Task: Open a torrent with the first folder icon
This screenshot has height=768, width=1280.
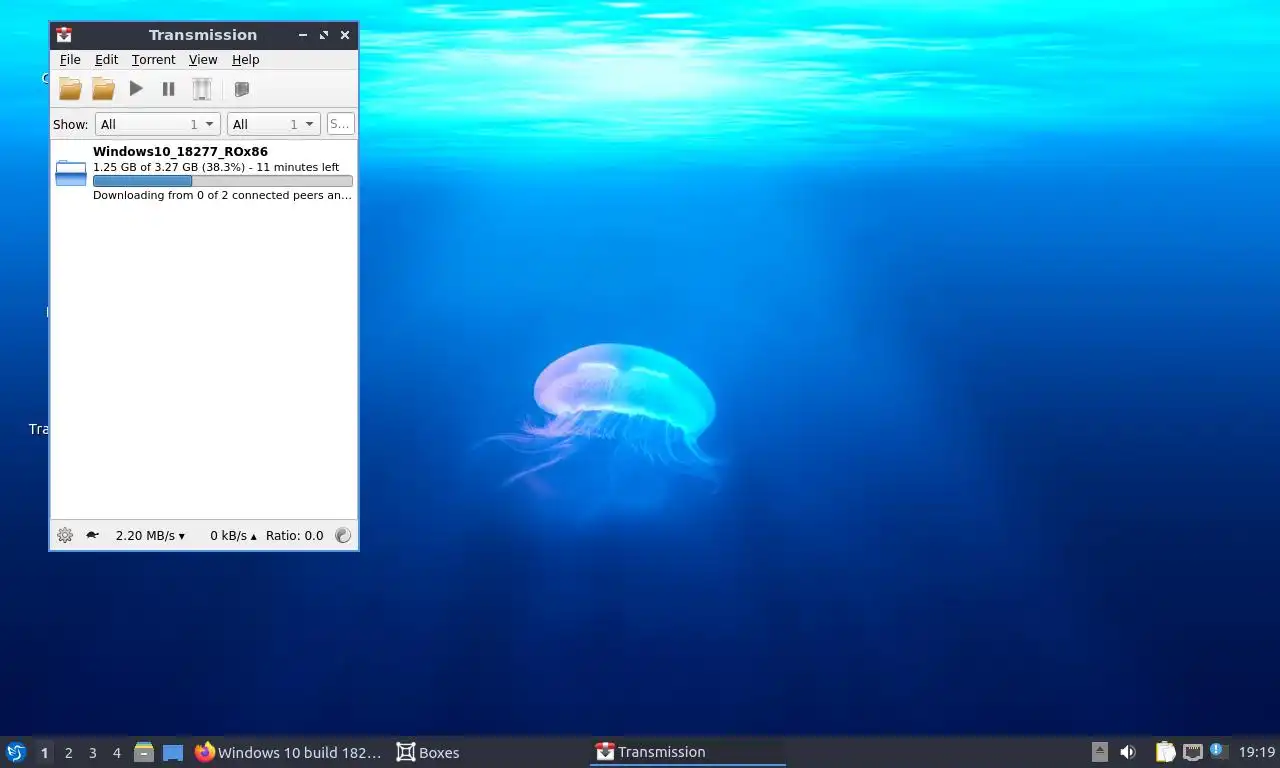Action: [70, 89]
